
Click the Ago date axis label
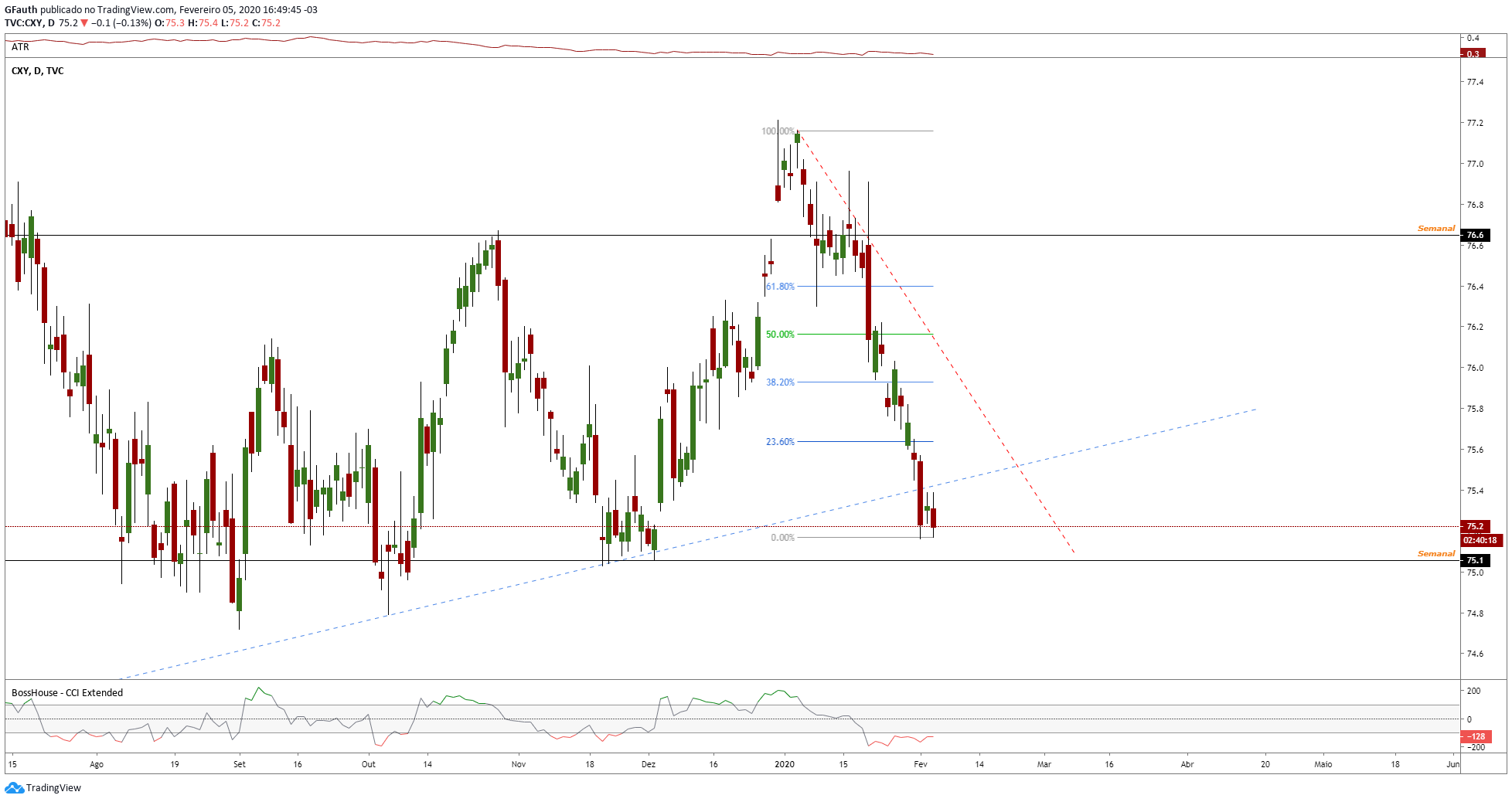point(97,764)
